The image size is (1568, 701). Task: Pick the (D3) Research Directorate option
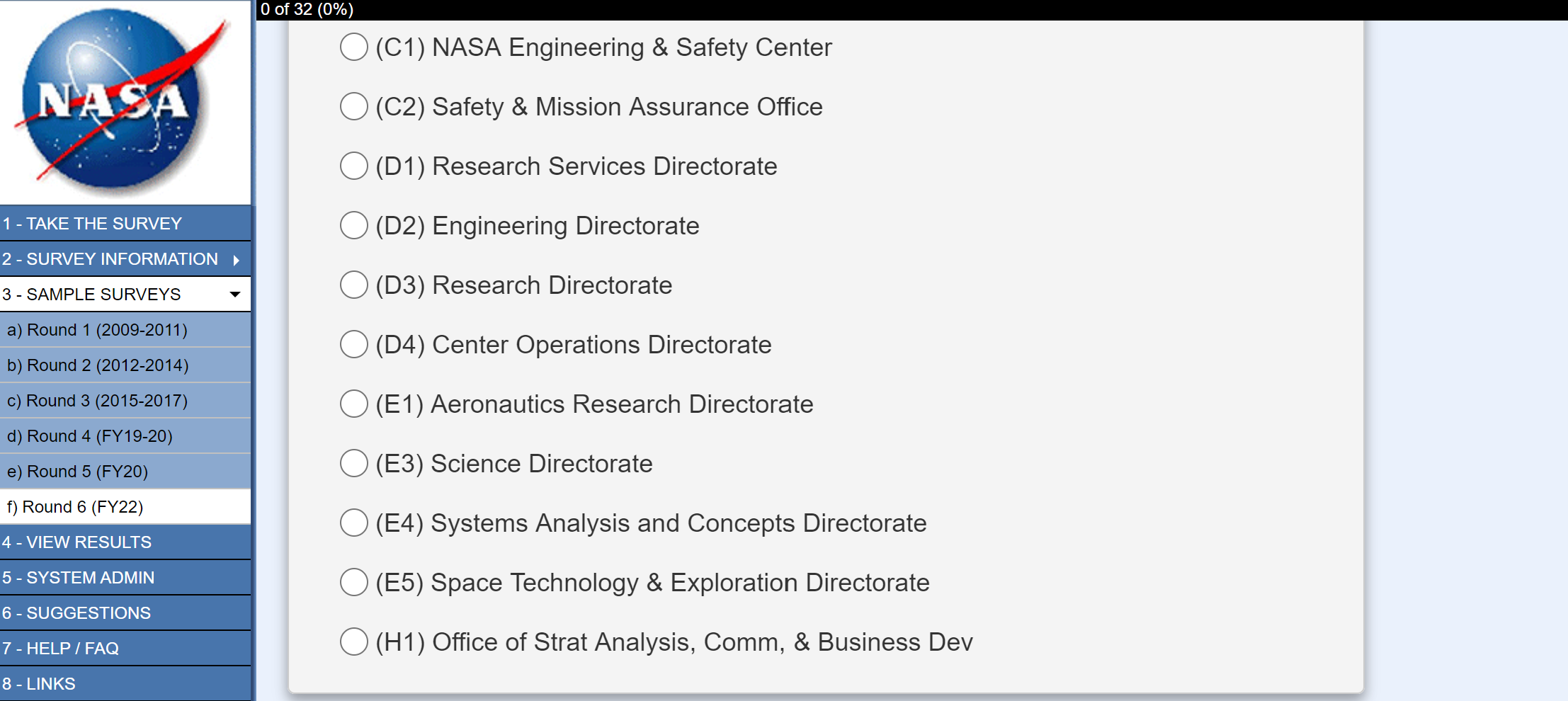pyautogui.click(x=354, y=285)
